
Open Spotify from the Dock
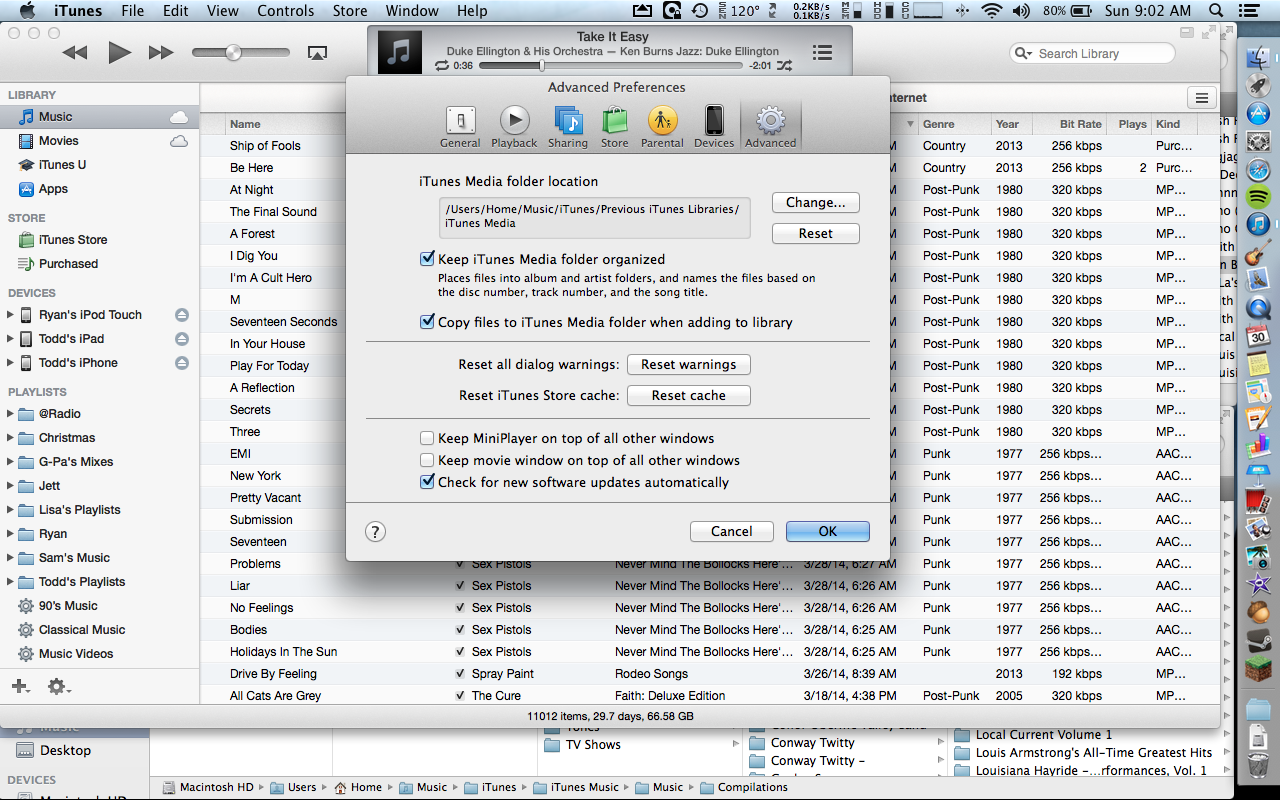click(x=1259, y=197)
